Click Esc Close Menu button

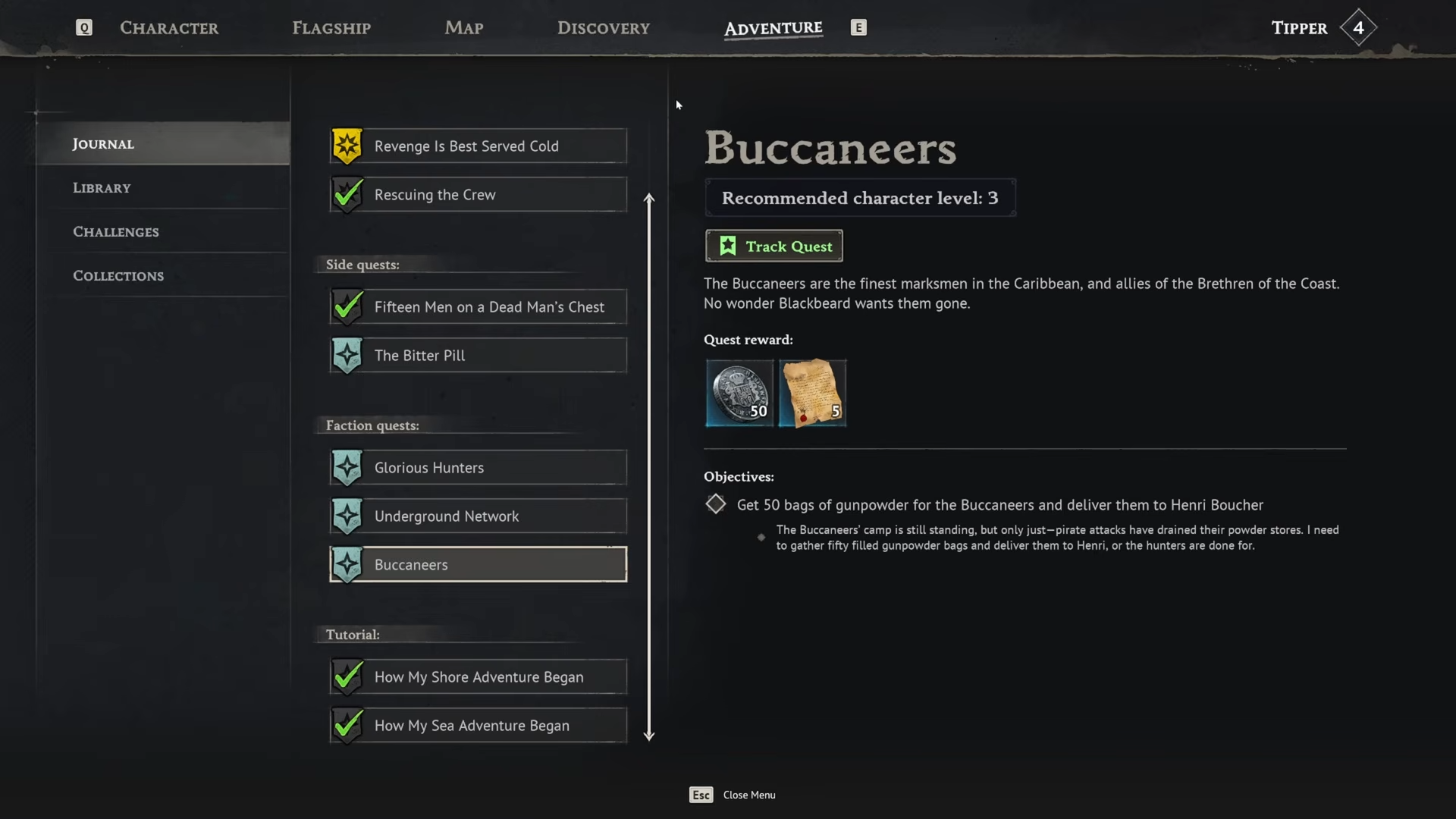click(733, 795)
